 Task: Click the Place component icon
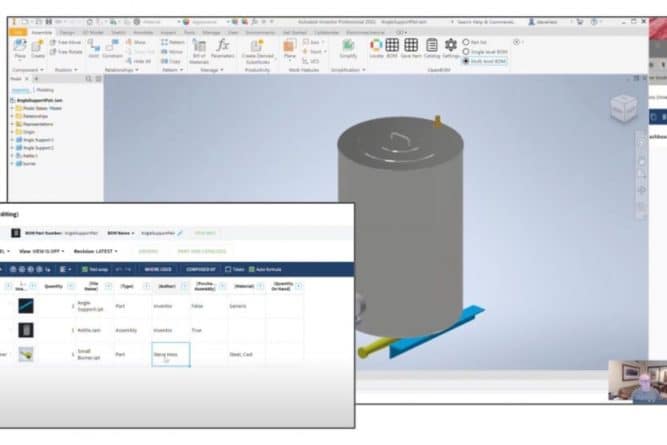20,46
